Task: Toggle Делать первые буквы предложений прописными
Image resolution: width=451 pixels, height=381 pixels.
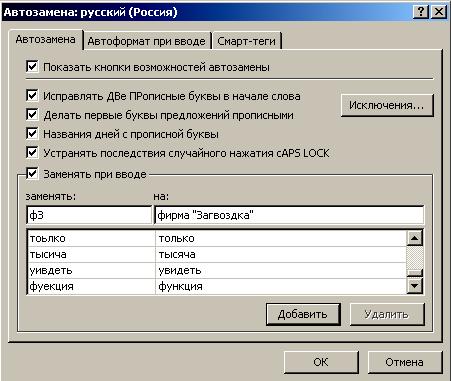Action: [x=32, y=114]
